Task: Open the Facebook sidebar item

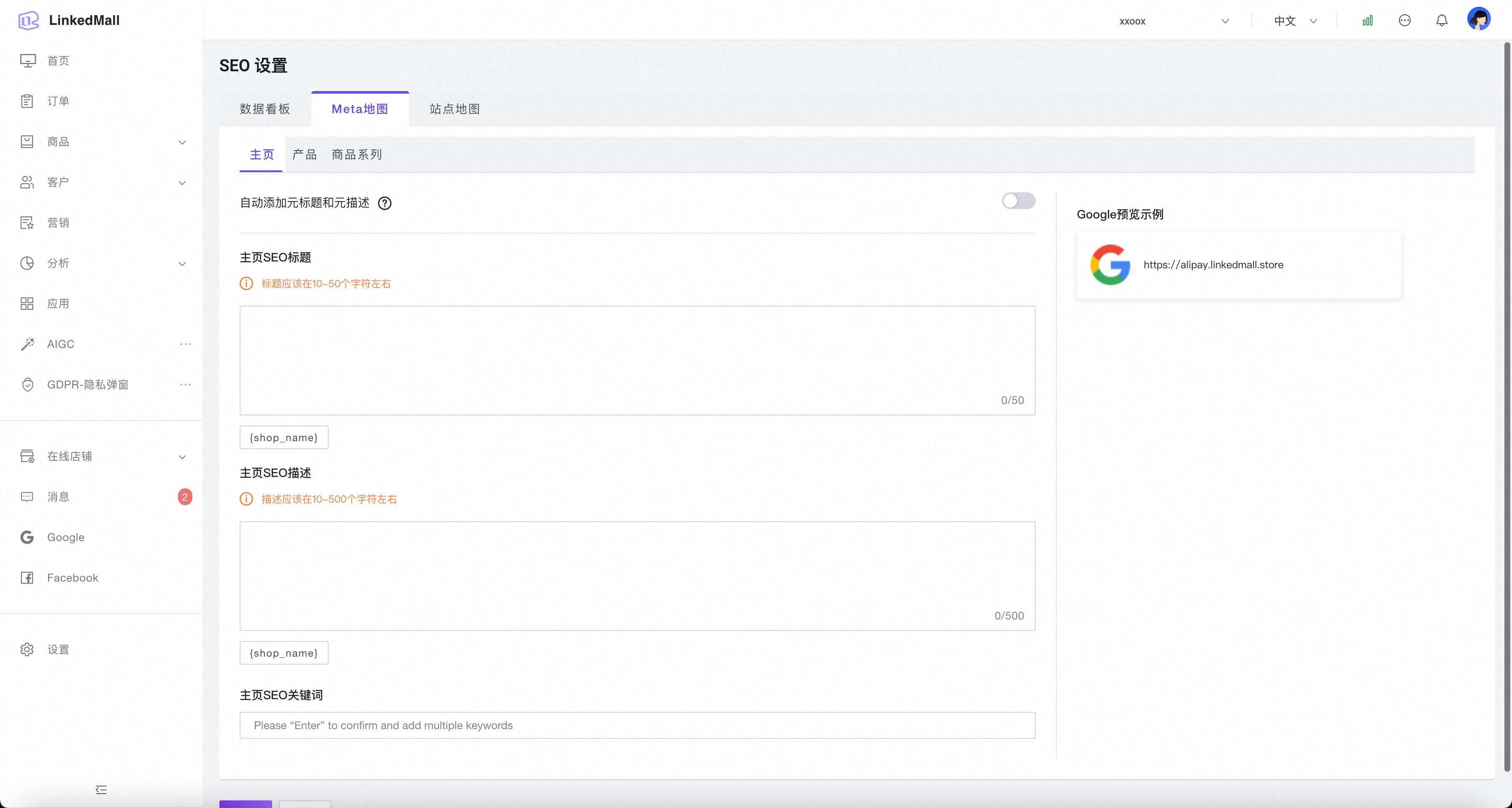Action: coord(72,578)
